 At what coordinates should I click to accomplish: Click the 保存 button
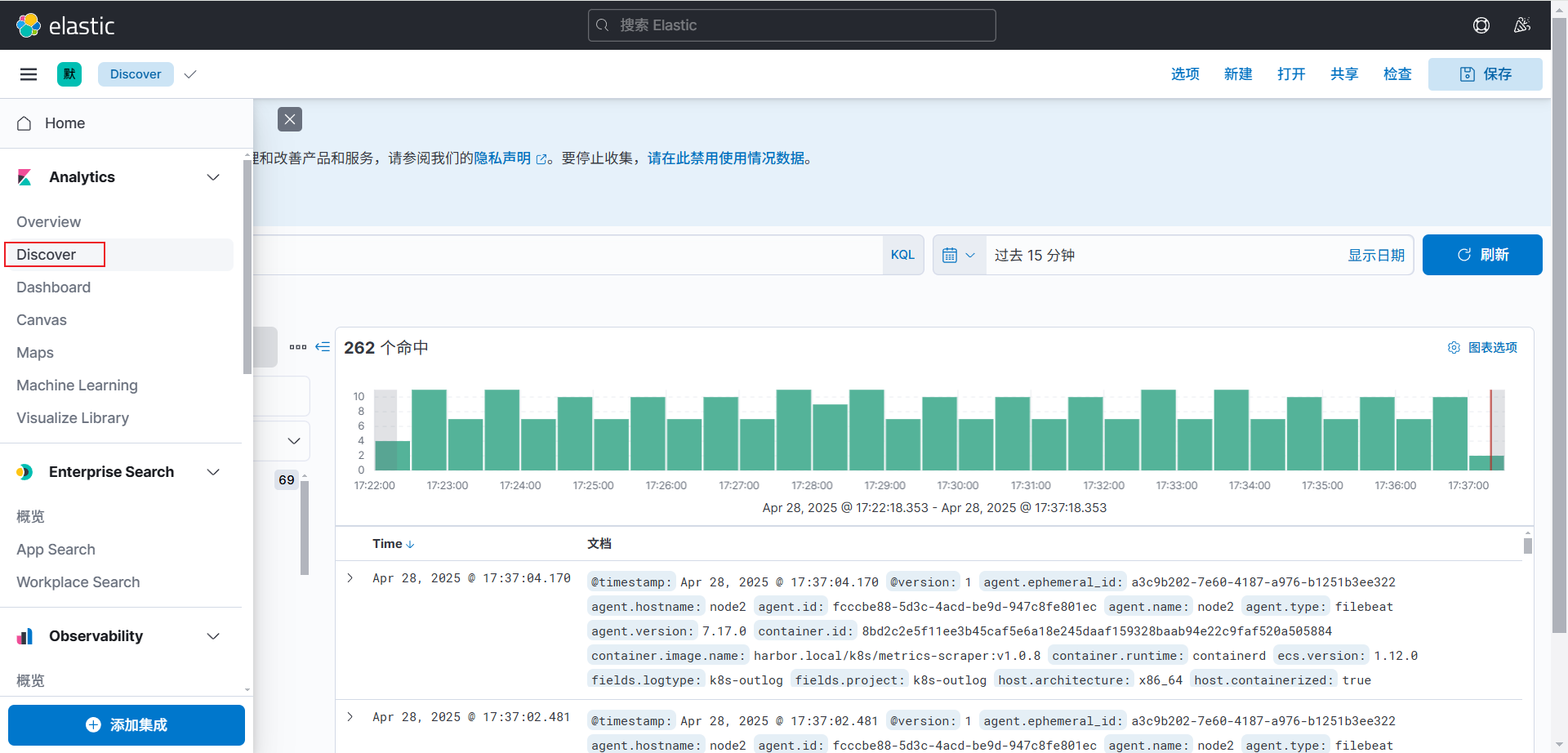coord(1486,74)
